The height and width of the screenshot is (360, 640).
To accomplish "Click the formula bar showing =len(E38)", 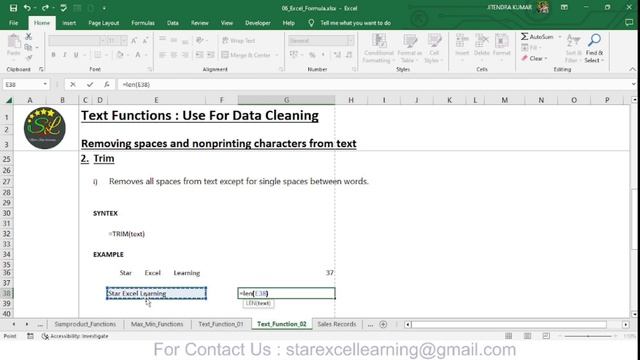I will point(373,84).
